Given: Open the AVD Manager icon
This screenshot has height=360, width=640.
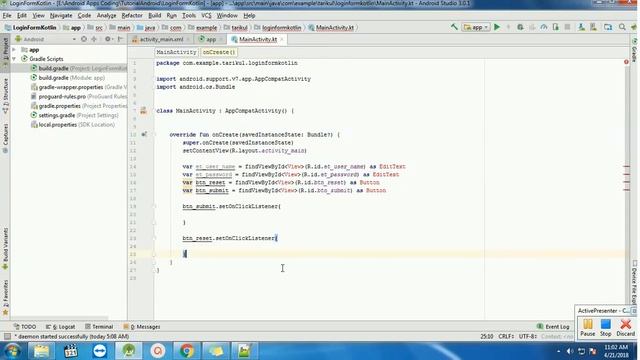Looking at the screenshot, I should pos(581,27).
